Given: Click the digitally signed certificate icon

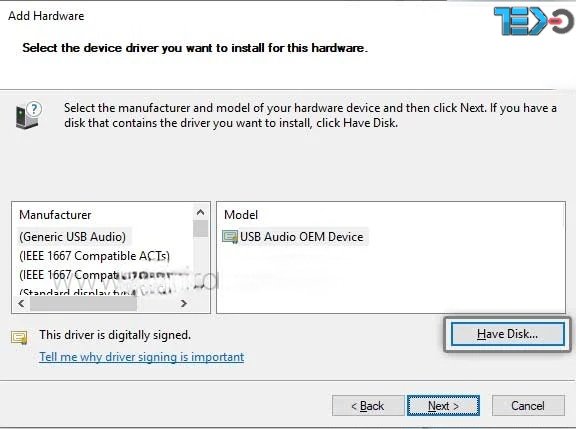Looking at the screenshot, I should tap(19, 337).
